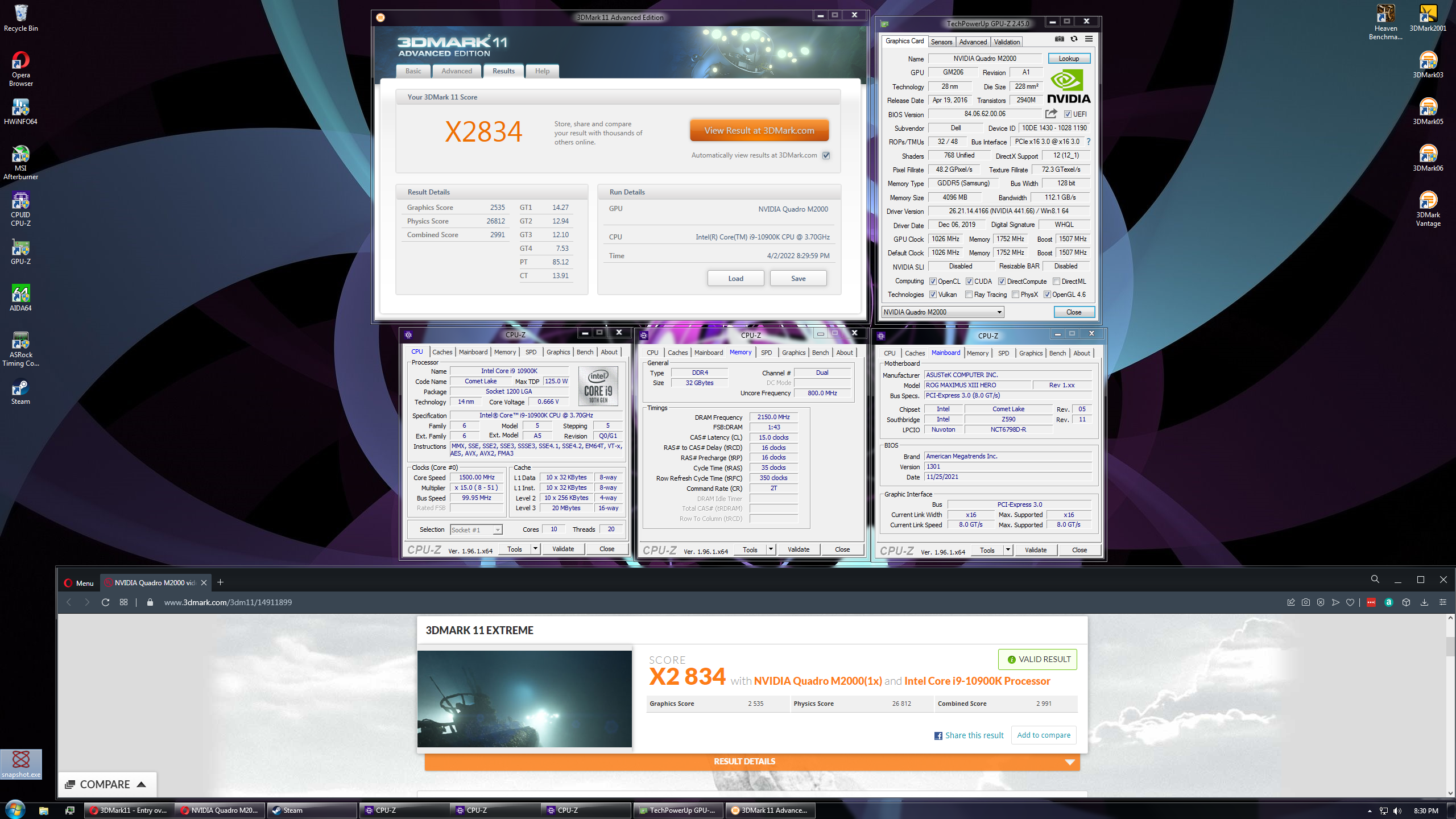
Task: Toggle the UEFI checkbox in GPU-Z
Action: pos(1068,114)
